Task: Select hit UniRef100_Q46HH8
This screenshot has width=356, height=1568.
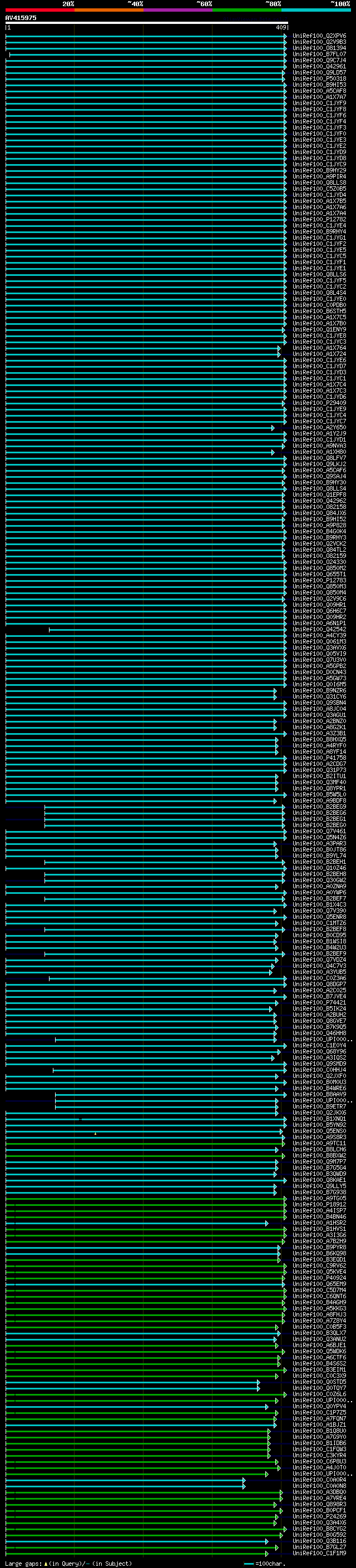Action: pyautogui.click(x=319, y=1033)
